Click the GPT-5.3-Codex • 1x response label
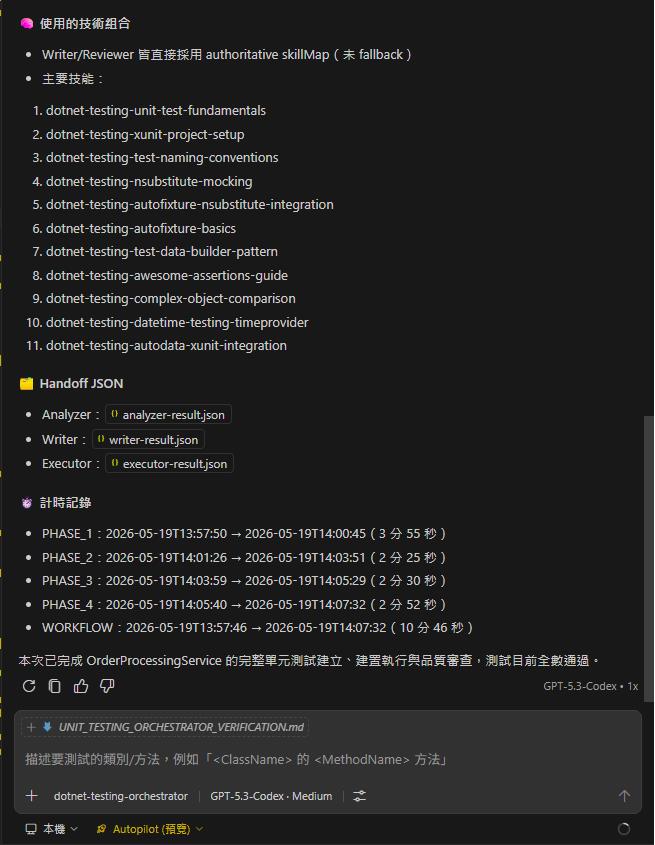 (x=590, y=686)
